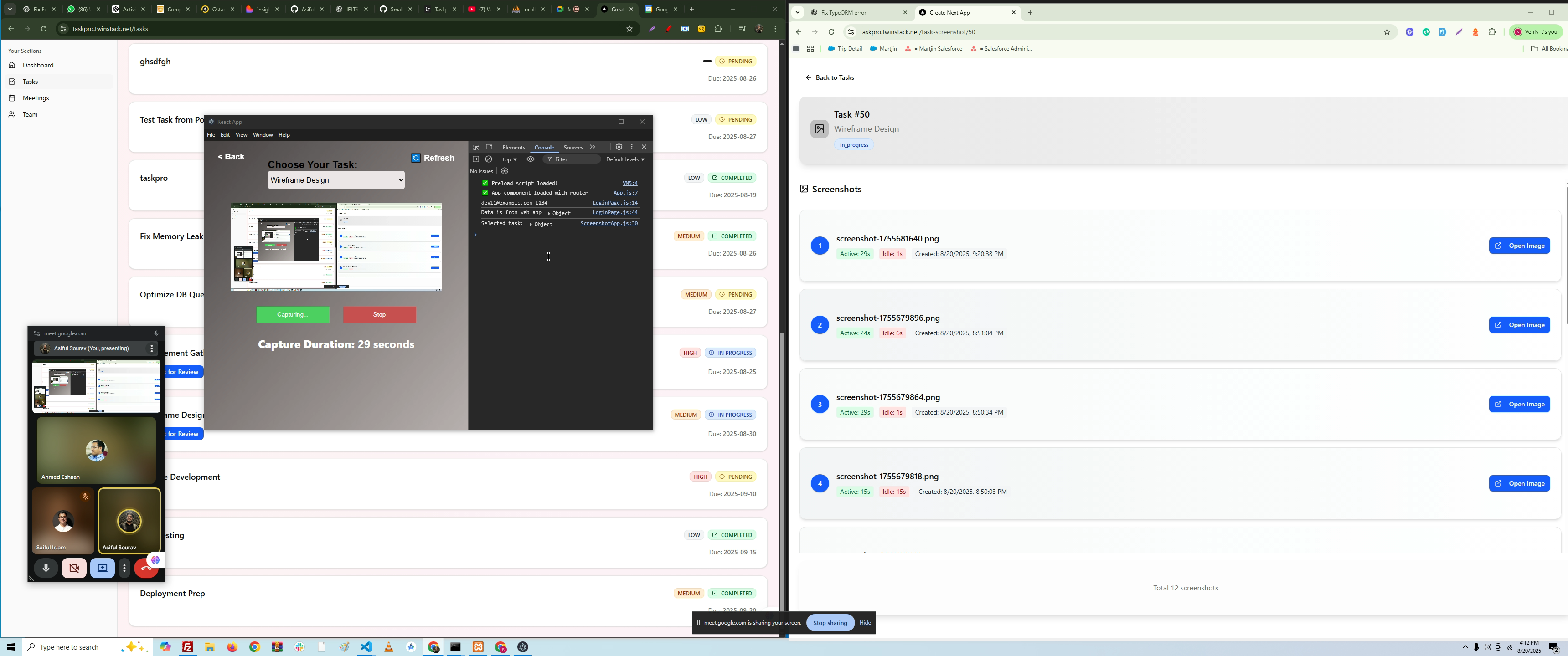The height and width of the screenshot is (656, 1568).
Task: Click the ScreenshotApp.js:30 source link
Action: click(x=609, y=223)
